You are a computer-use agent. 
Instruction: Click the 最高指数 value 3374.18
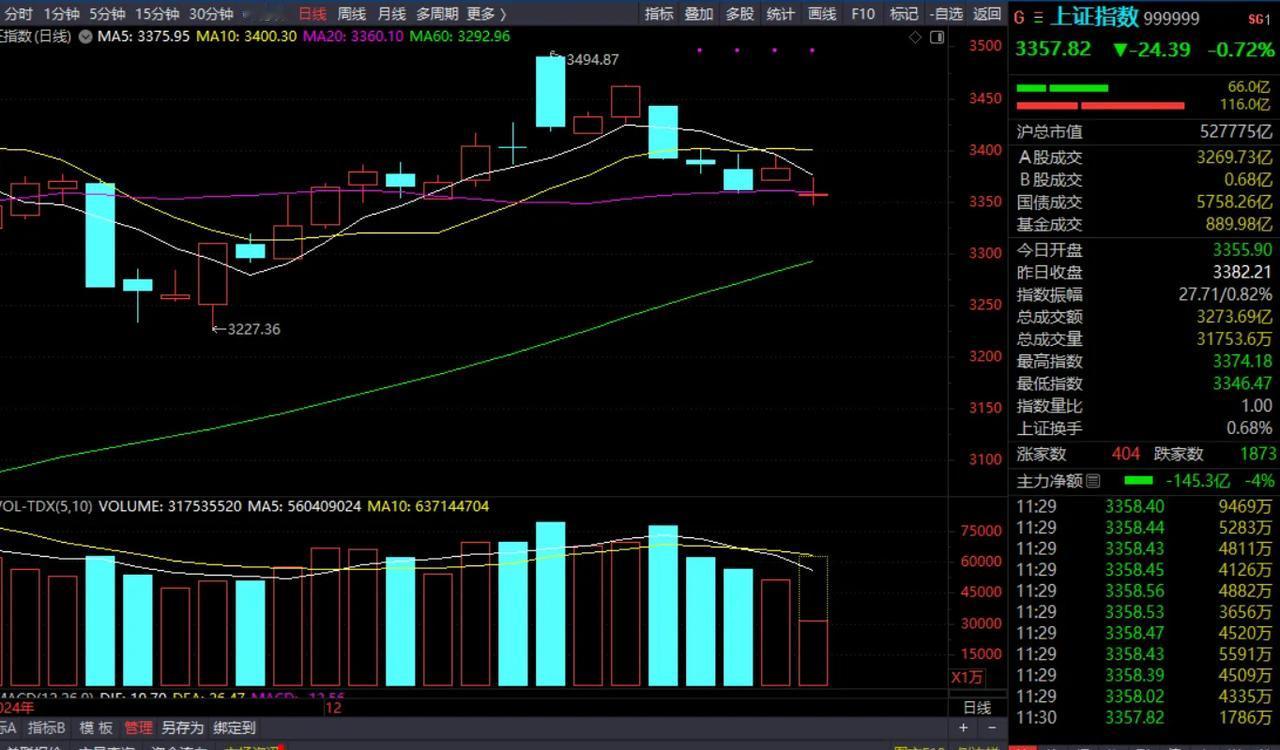click(1242, 361)
